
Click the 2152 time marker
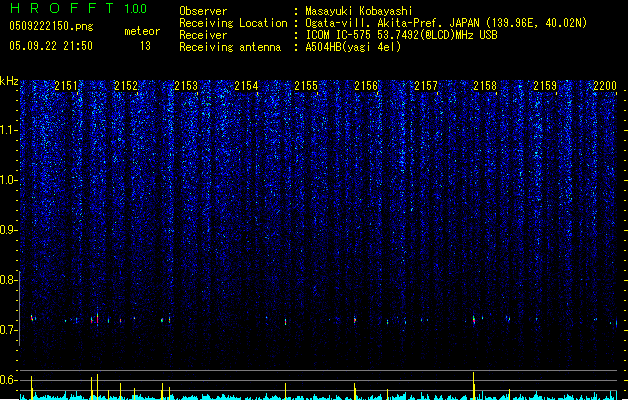coord(126,85)
